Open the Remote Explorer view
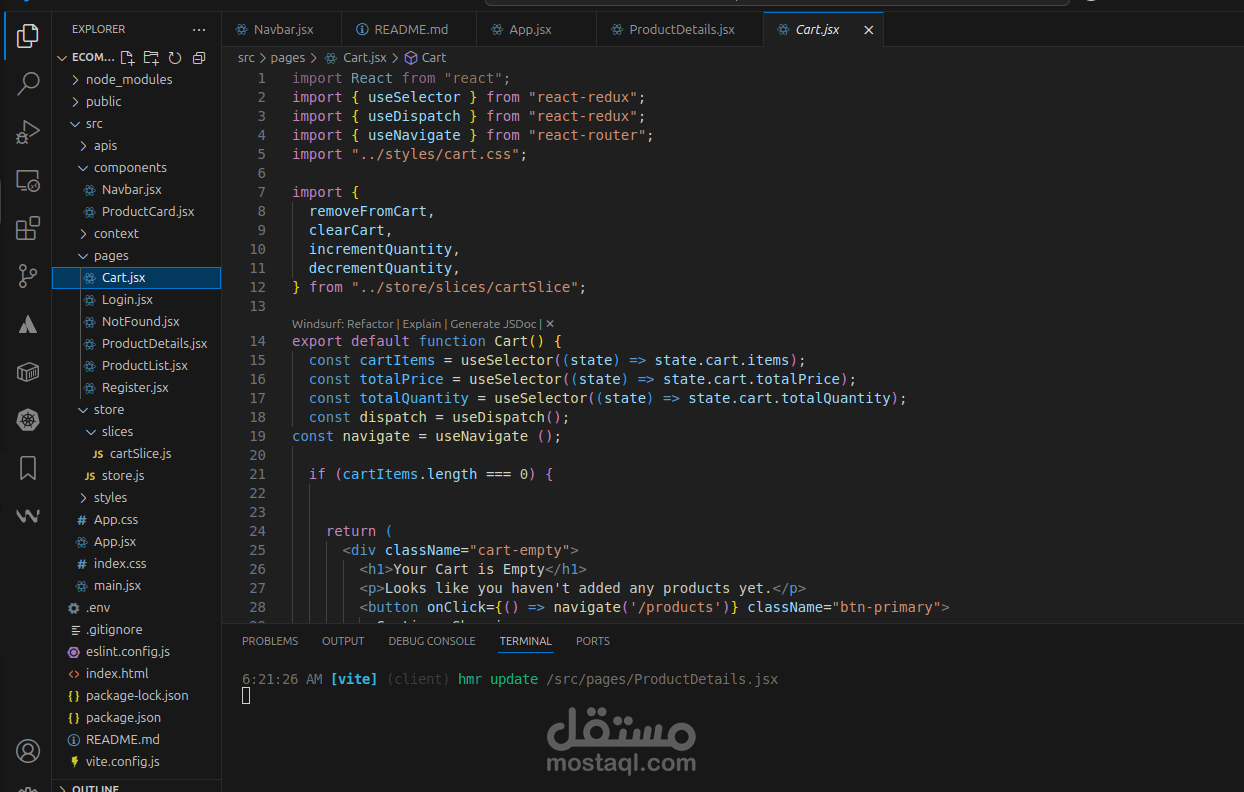This screenshot has height=792, width=1244. [28, 181]
